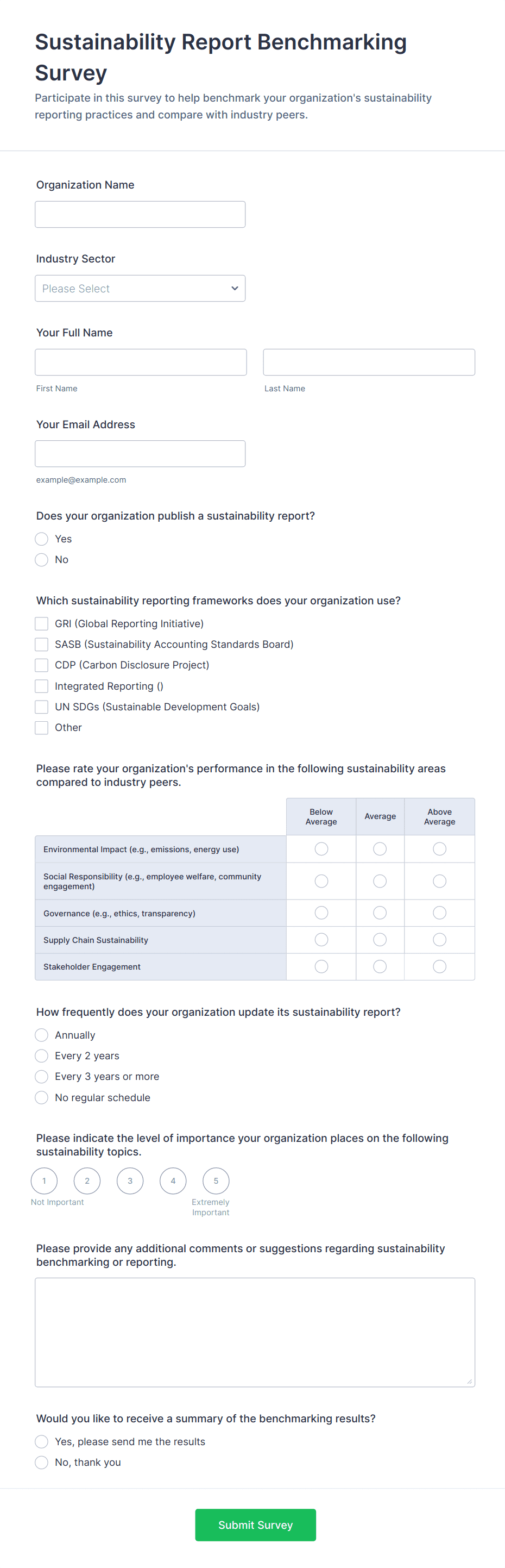Click the additional comments text area
Viewport: 505px width, 1568px height.
[x=255, y=1333]
